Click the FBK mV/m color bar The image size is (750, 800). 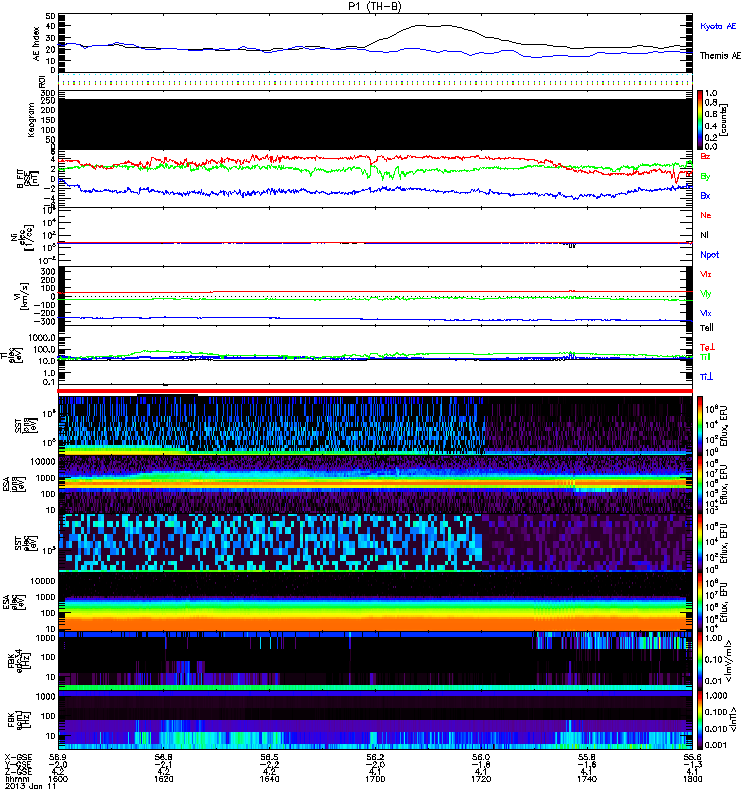700,660
